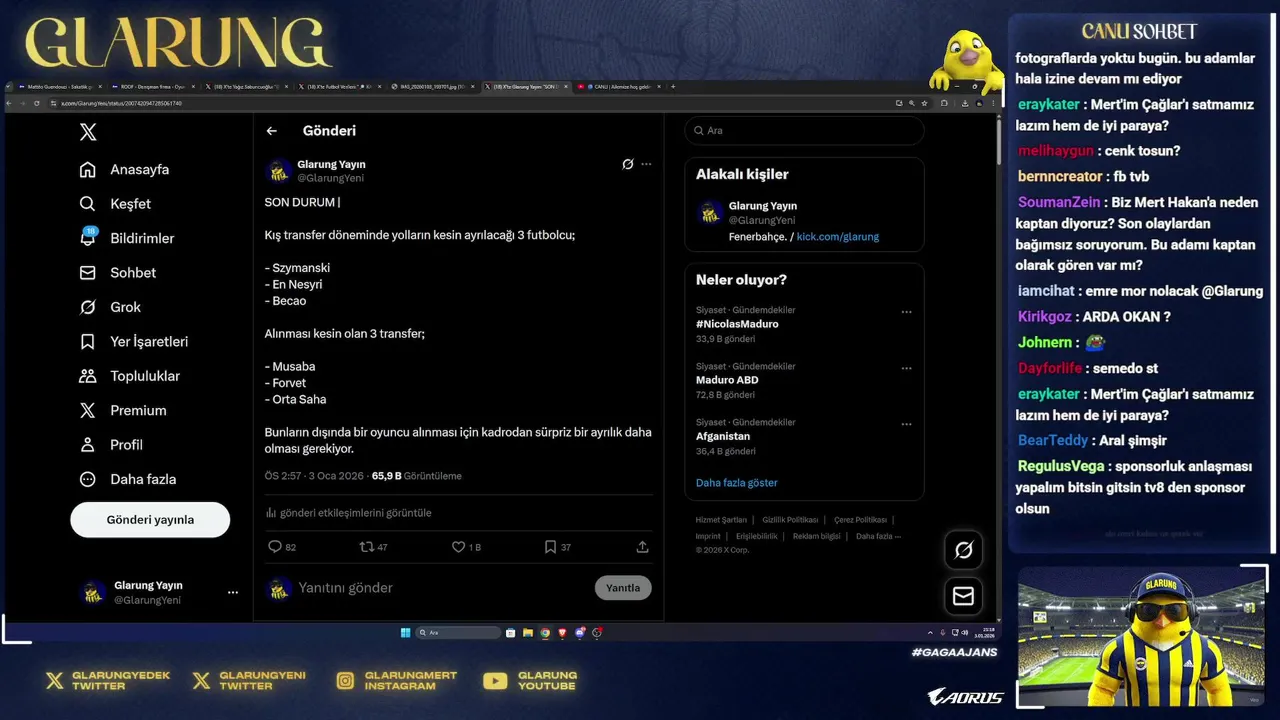This screenshot has width=1280, height=720.
Task: Click browser reload button
Action: click(37, 102)
